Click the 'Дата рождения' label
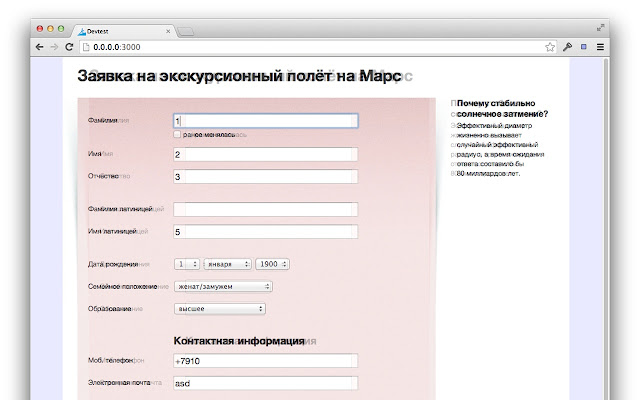 [113, 264]
